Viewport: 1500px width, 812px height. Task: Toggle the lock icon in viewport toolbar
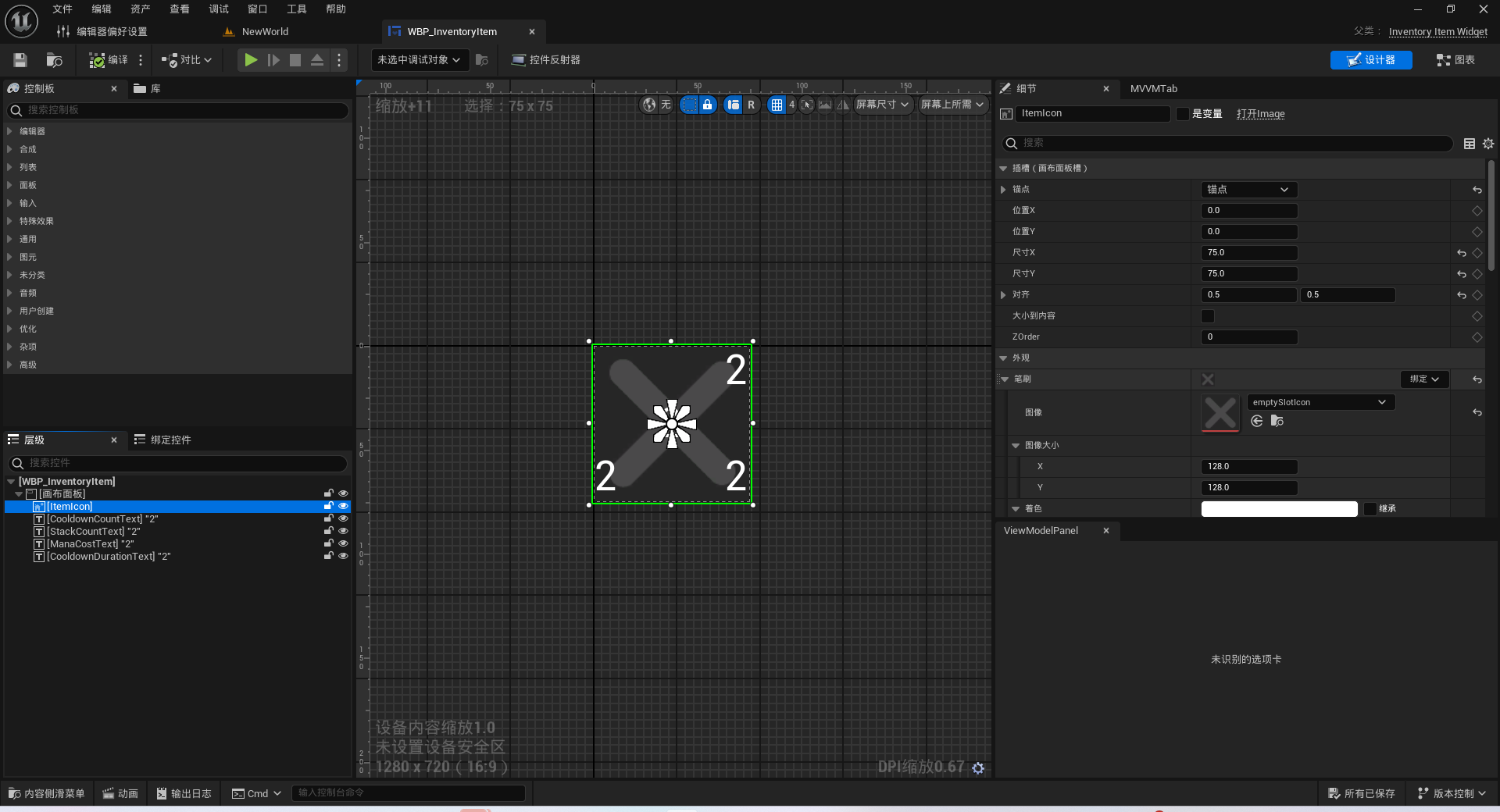[x=707, y=105]
